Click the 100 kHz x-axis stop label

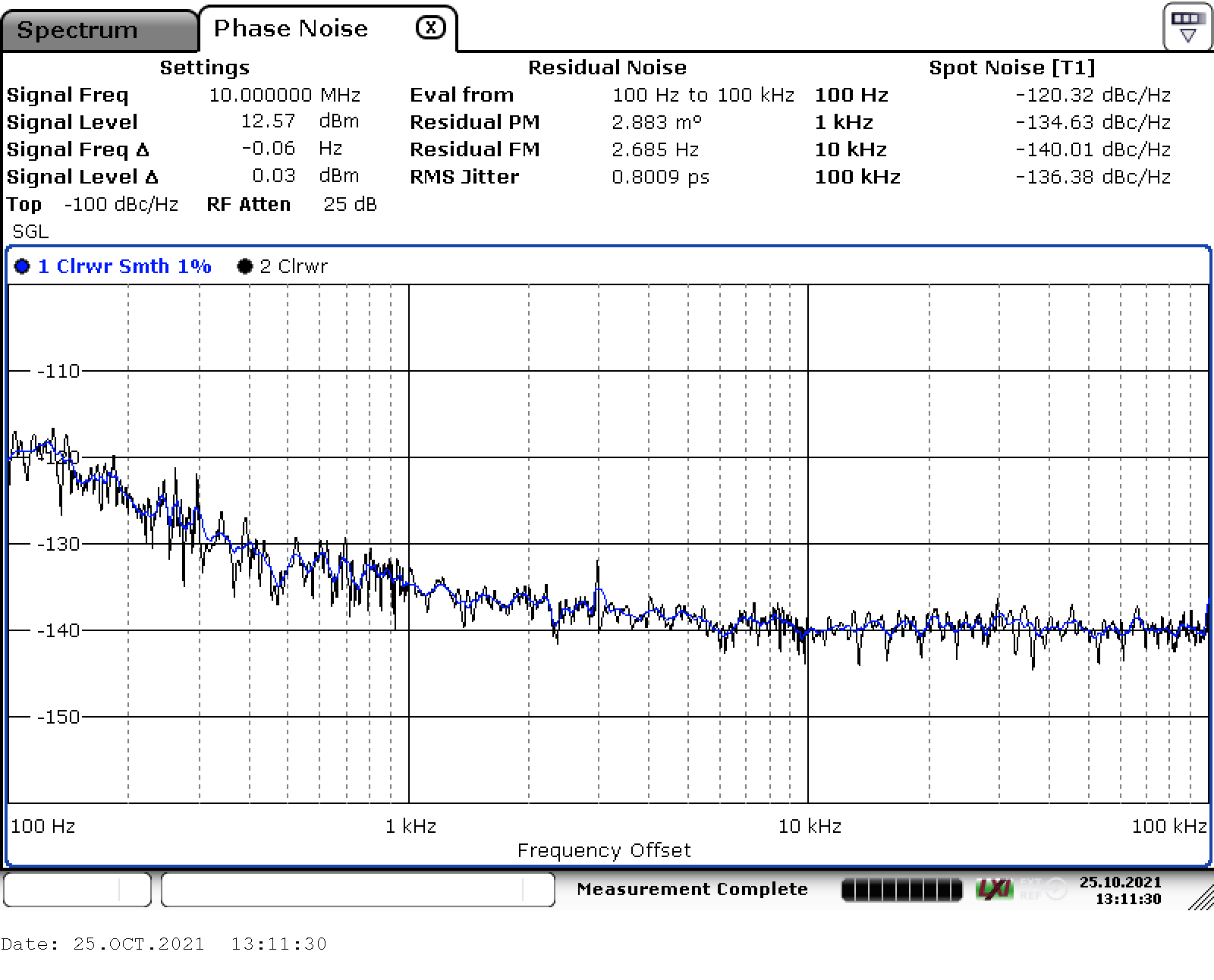1169,826
